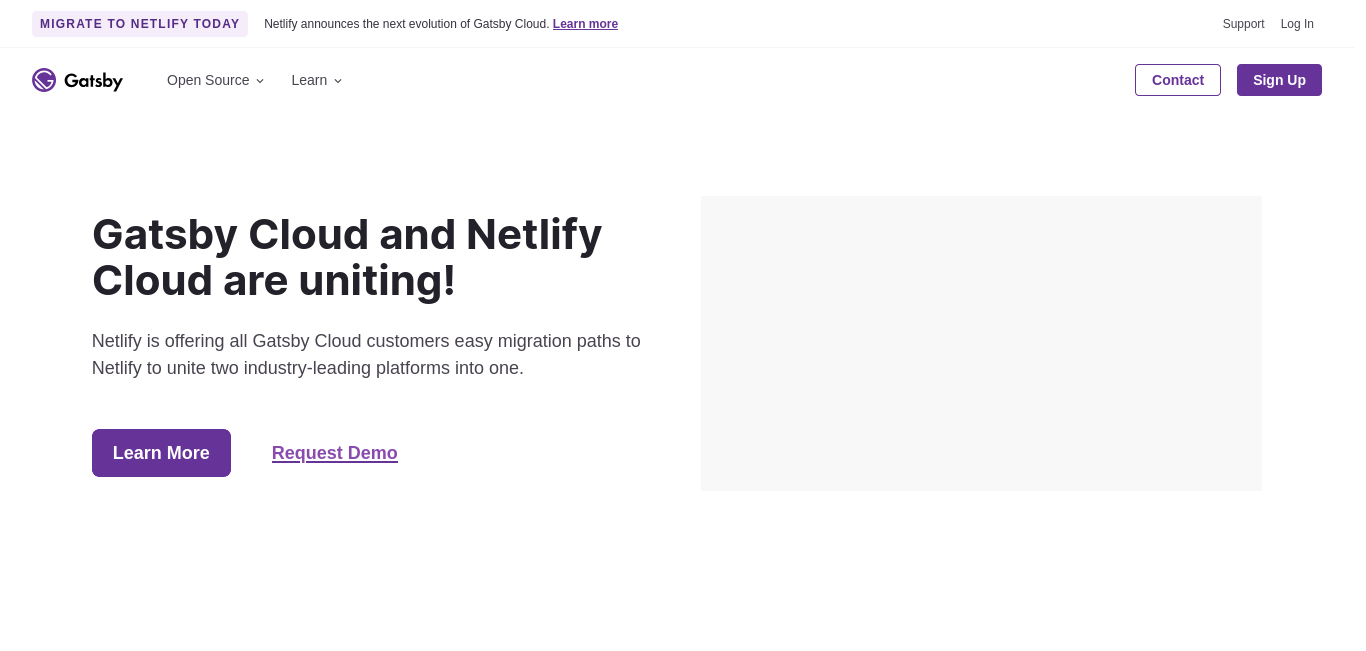
Task: Click the Gatsby logo icon
Action: pos(44,80)
